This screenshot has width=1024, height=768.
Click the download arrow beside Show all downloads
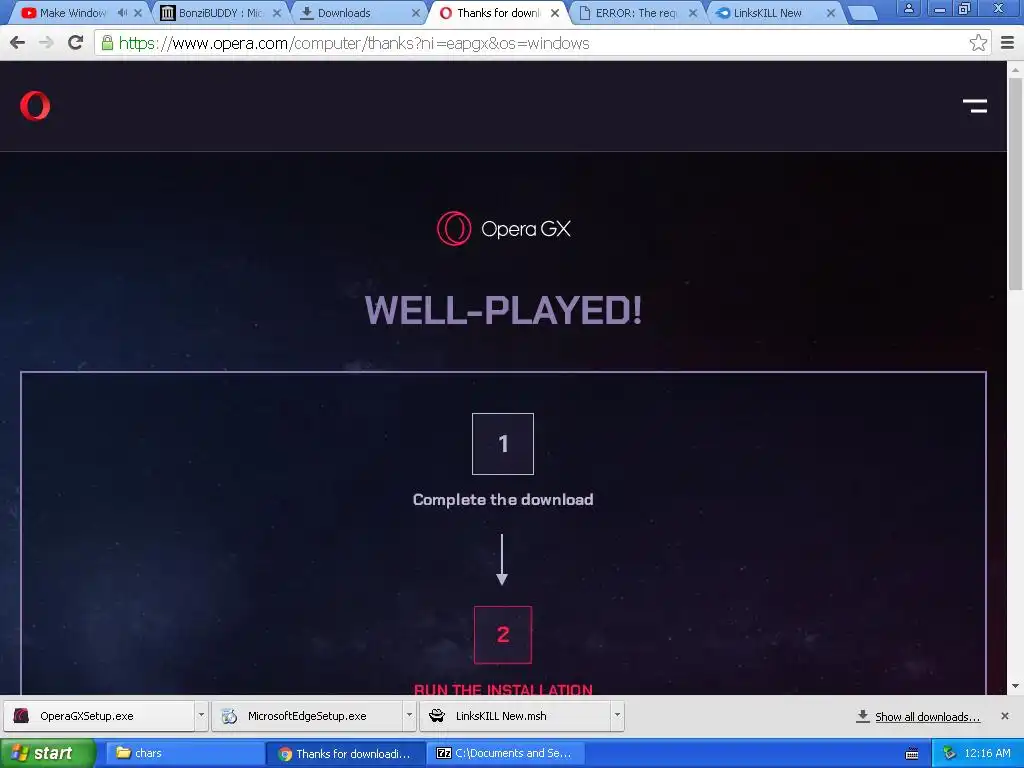(863, 716)
